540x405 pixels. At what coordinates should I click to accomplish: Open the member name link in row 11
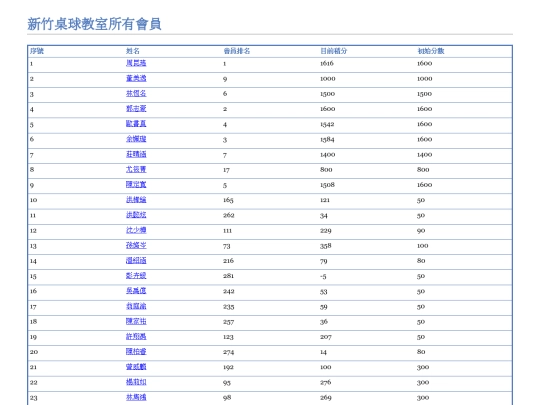[x=136, y=215]
